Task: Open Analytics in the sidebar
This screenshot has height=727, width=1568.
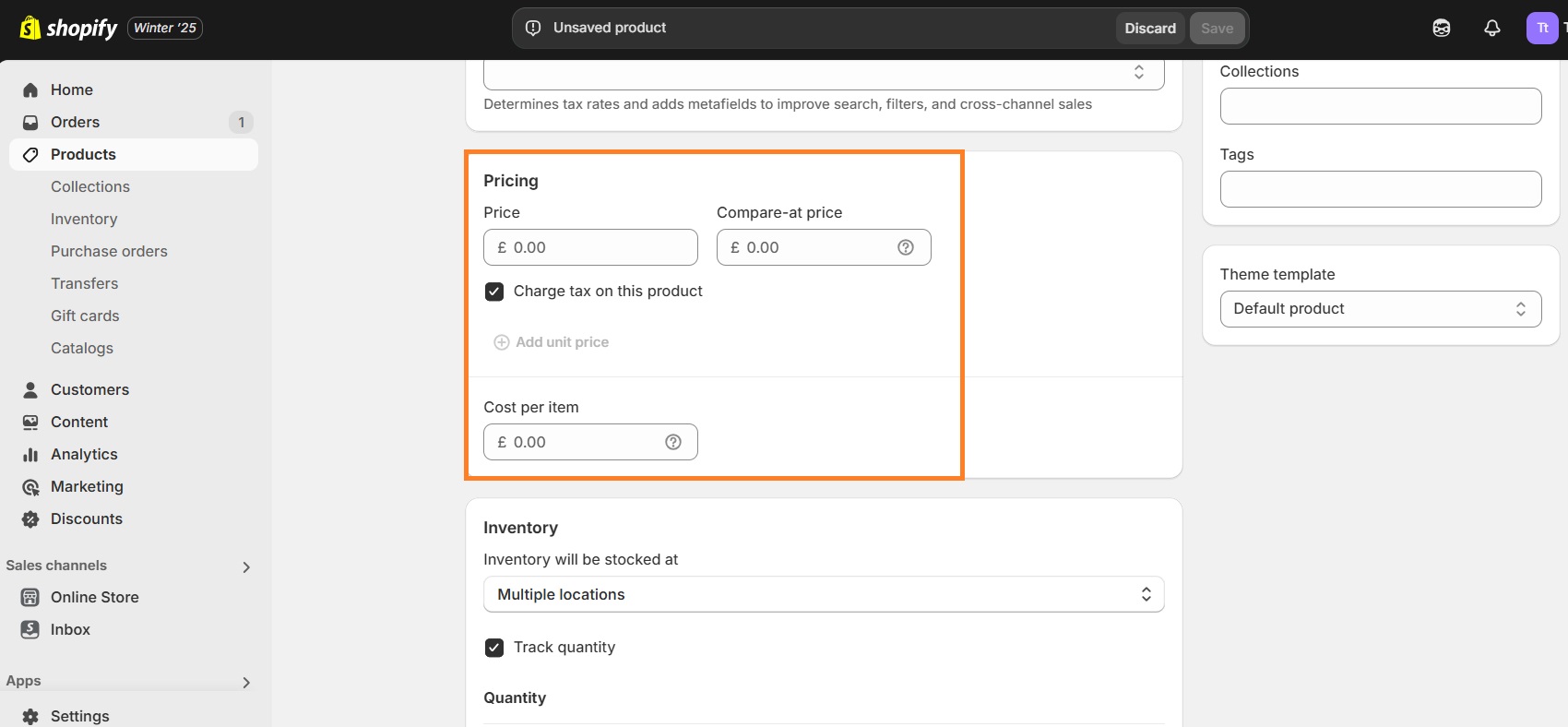Action: coord(84,454)
